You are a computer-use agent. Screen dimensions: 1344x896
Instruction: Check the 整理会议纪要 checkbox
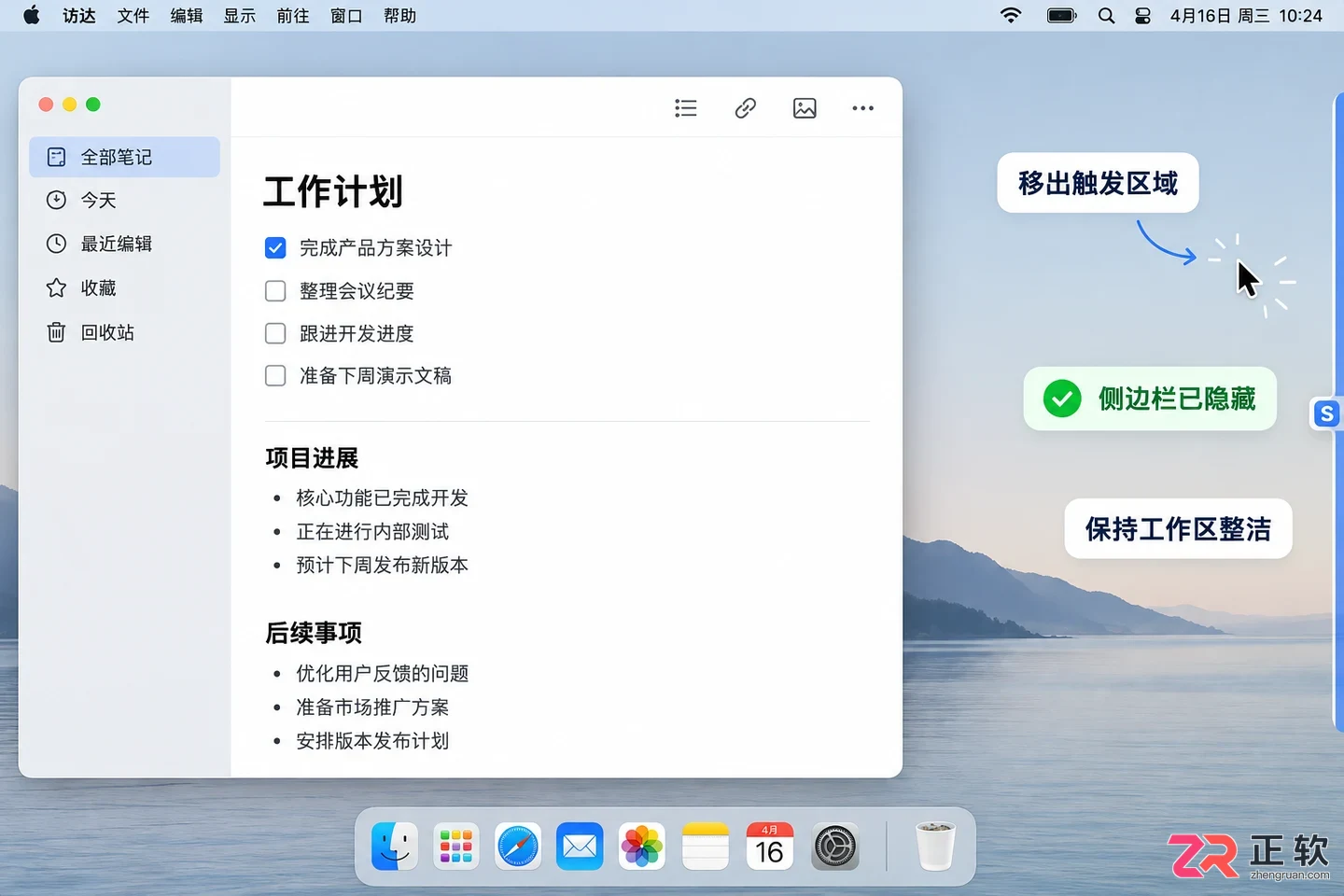pyautogui.click(x=275, y=291)
